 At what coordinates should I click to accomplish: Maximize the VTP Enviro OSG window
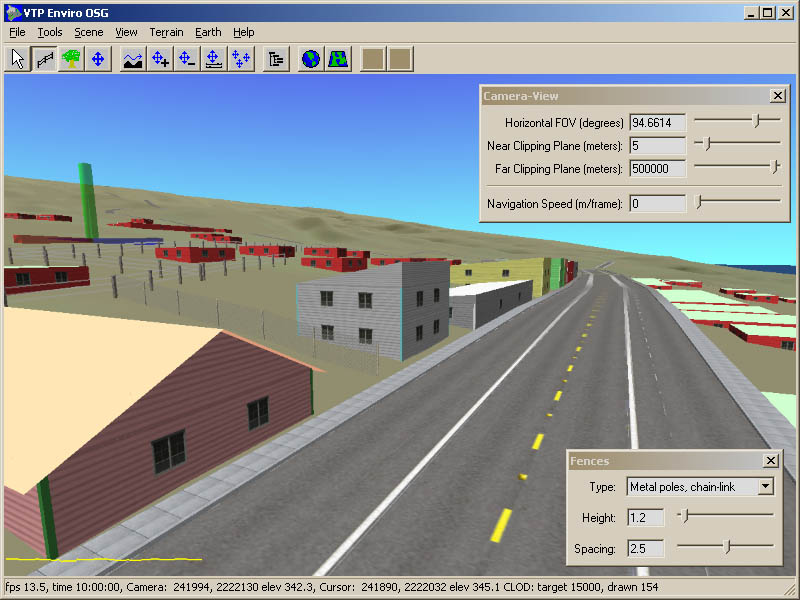(767, 13)
